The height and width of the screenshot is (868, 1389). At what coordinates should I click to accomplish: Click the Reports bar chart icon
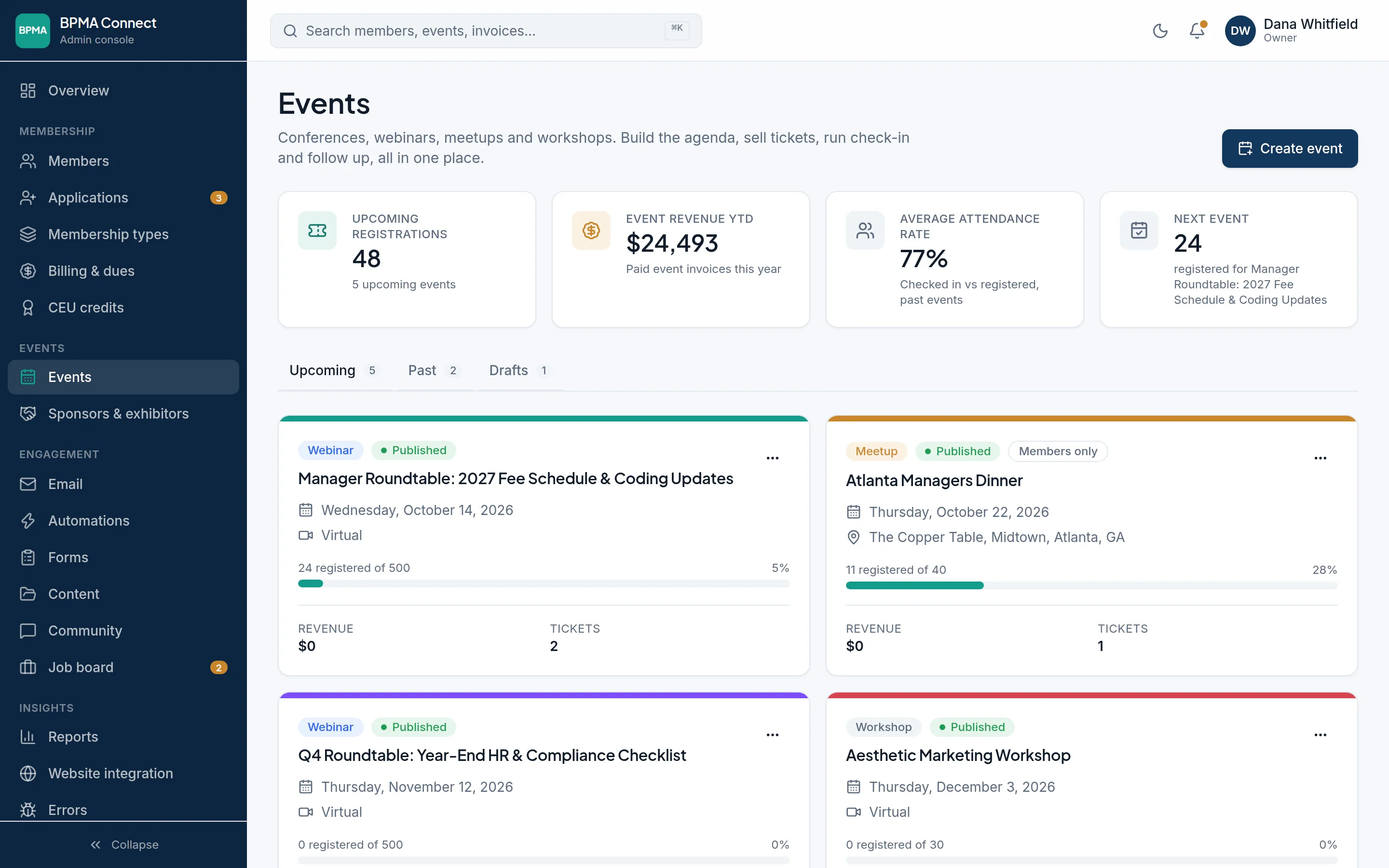[28, 737]
